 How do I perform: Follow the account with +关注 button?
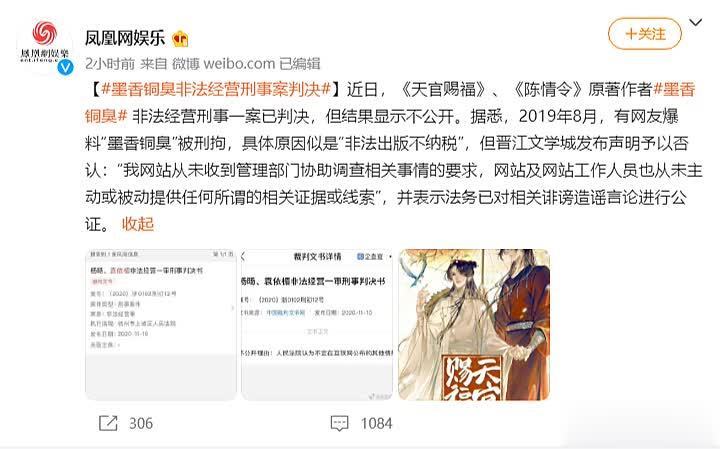(x=645, y=34)
